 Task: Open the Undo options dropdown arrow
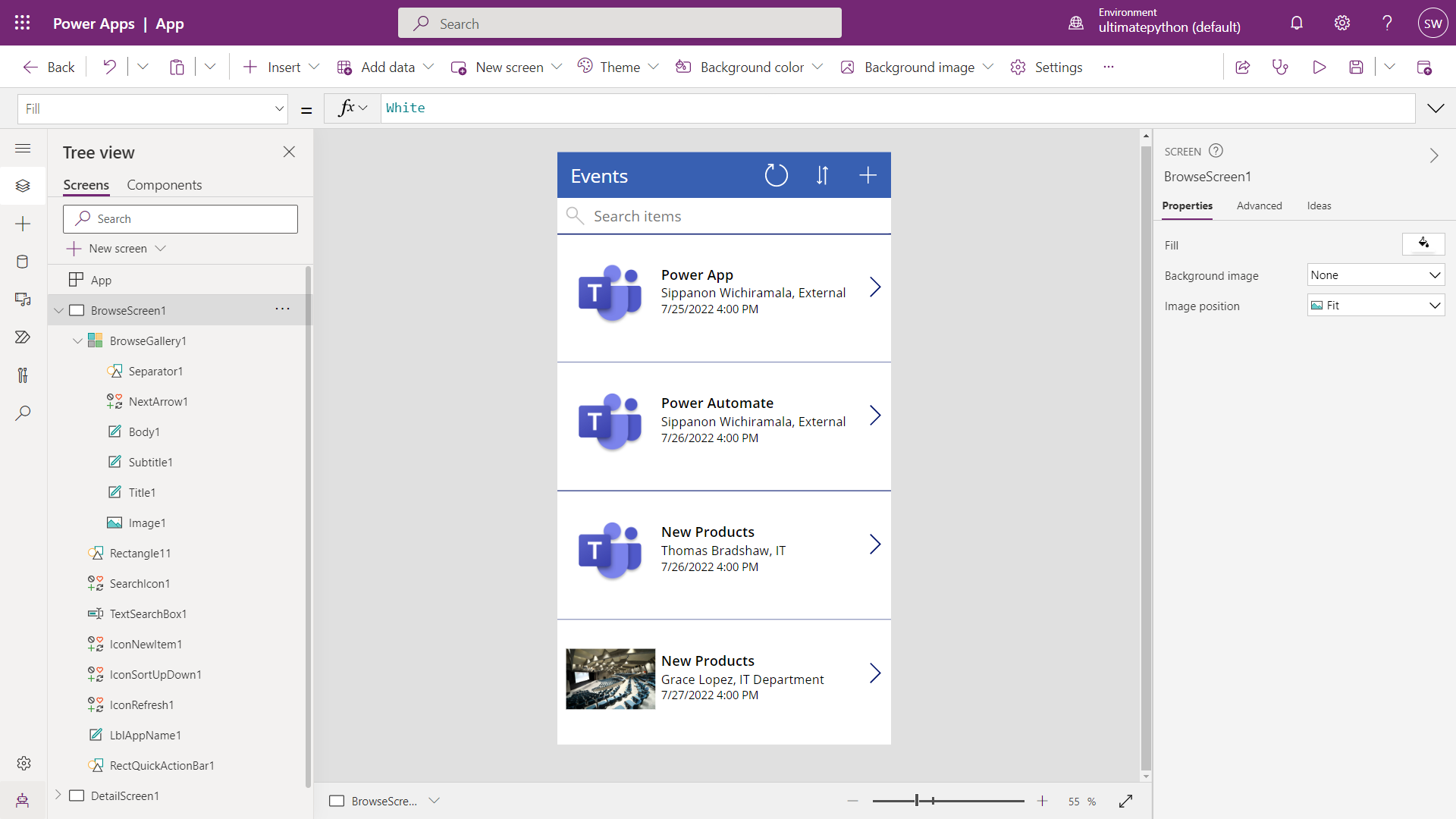point(143,67)
